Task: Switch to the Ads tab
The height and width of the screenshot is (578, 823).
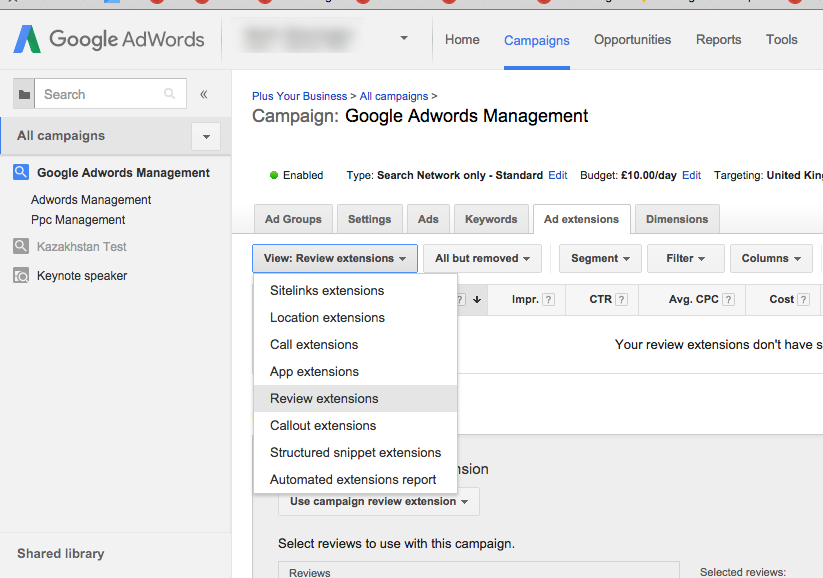Action: 428,219
